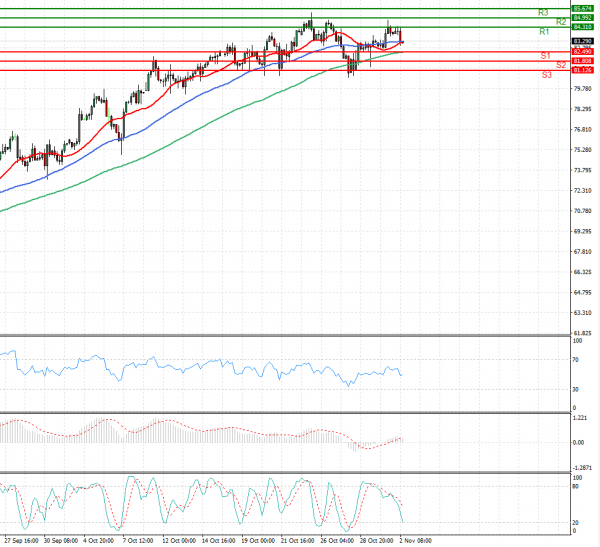Select the green 84.310 price tag

582,27
